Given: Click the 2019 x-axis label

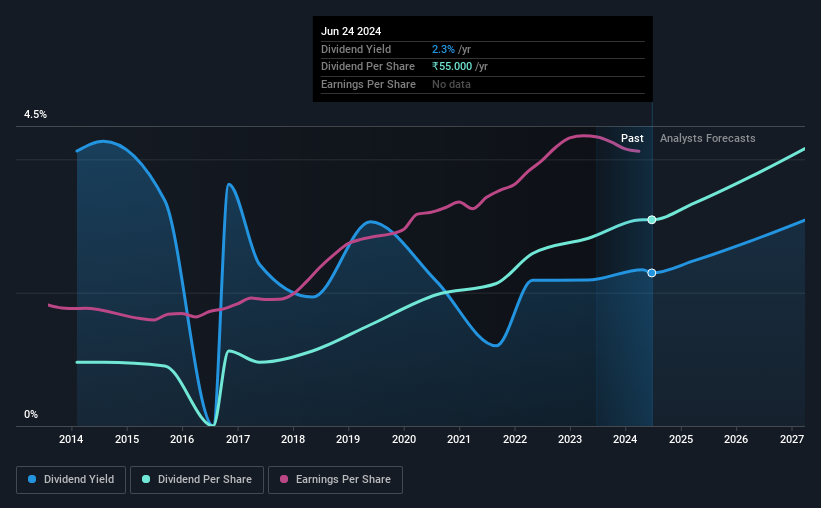Looking at the screenshot, I should tap(348, 439).
